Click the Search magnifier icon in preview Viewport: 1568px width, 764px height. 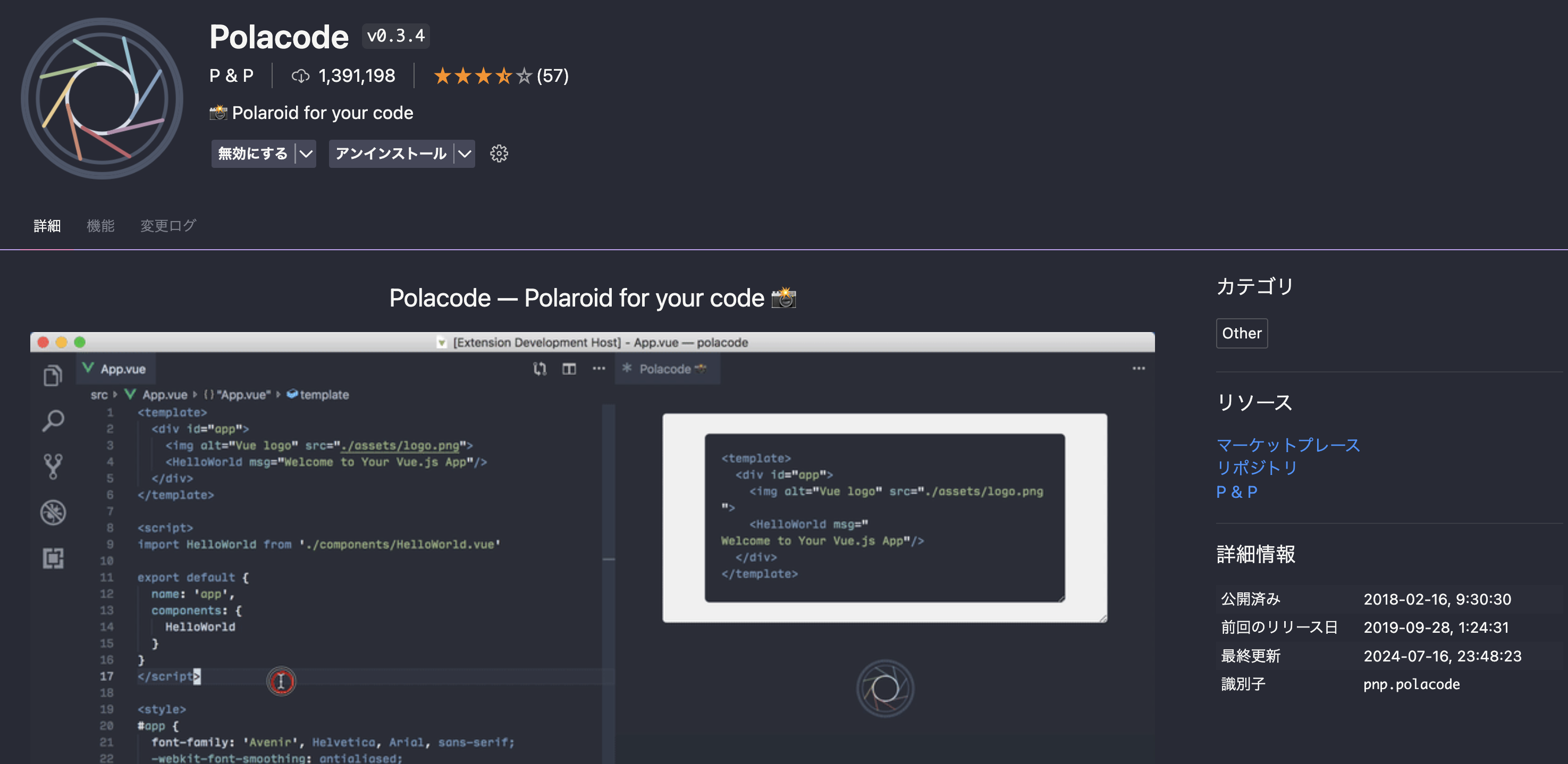[53, 420]
